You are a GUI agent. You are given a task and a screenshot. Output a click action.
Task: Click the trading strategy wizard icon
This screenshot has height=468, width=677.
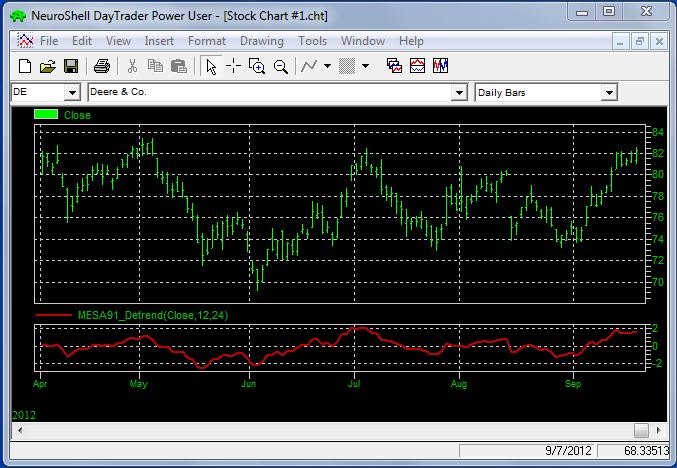440,66
